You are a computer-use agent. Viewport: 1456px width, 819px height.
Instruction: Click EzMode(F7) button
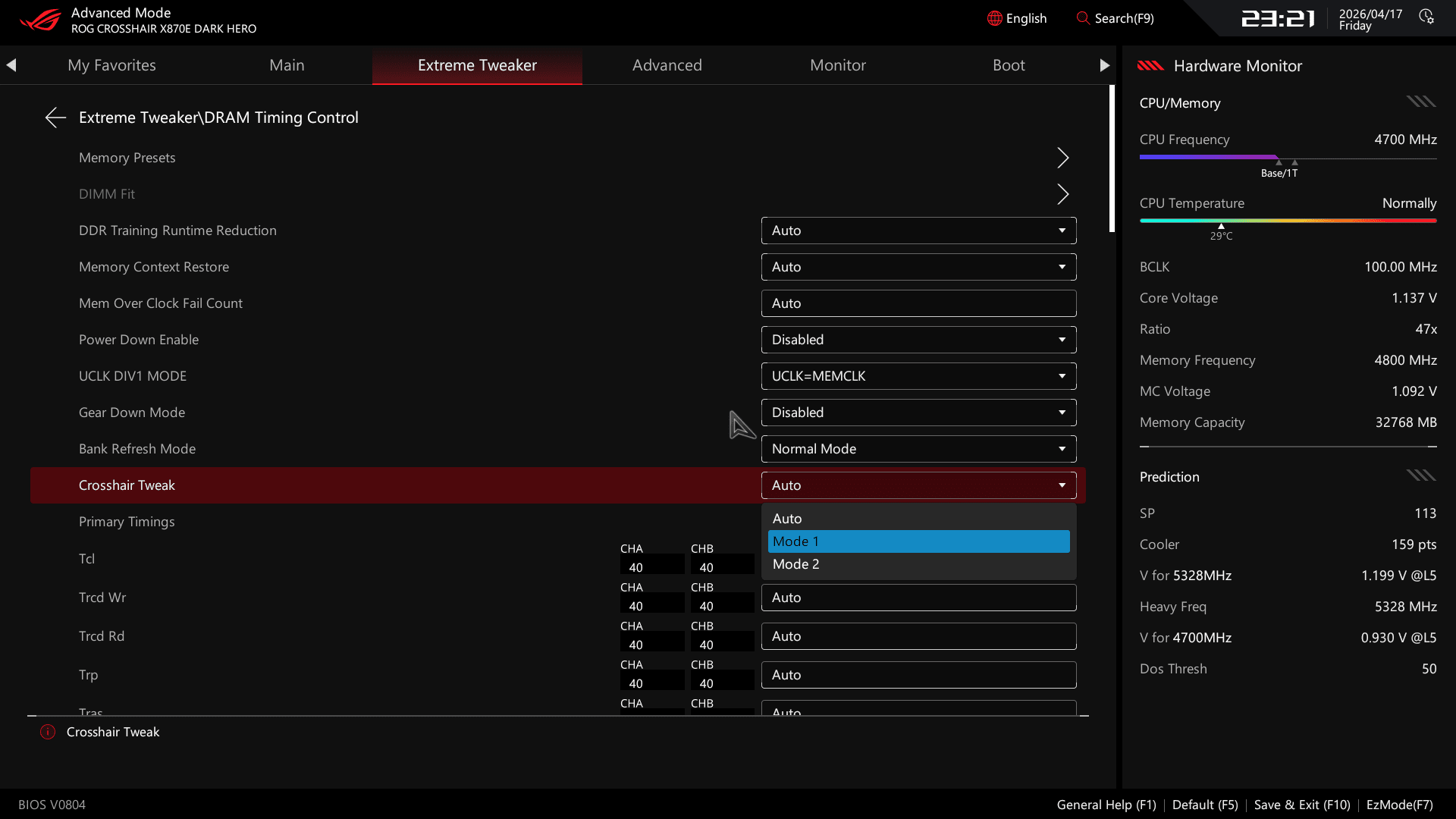[1399, 805]
